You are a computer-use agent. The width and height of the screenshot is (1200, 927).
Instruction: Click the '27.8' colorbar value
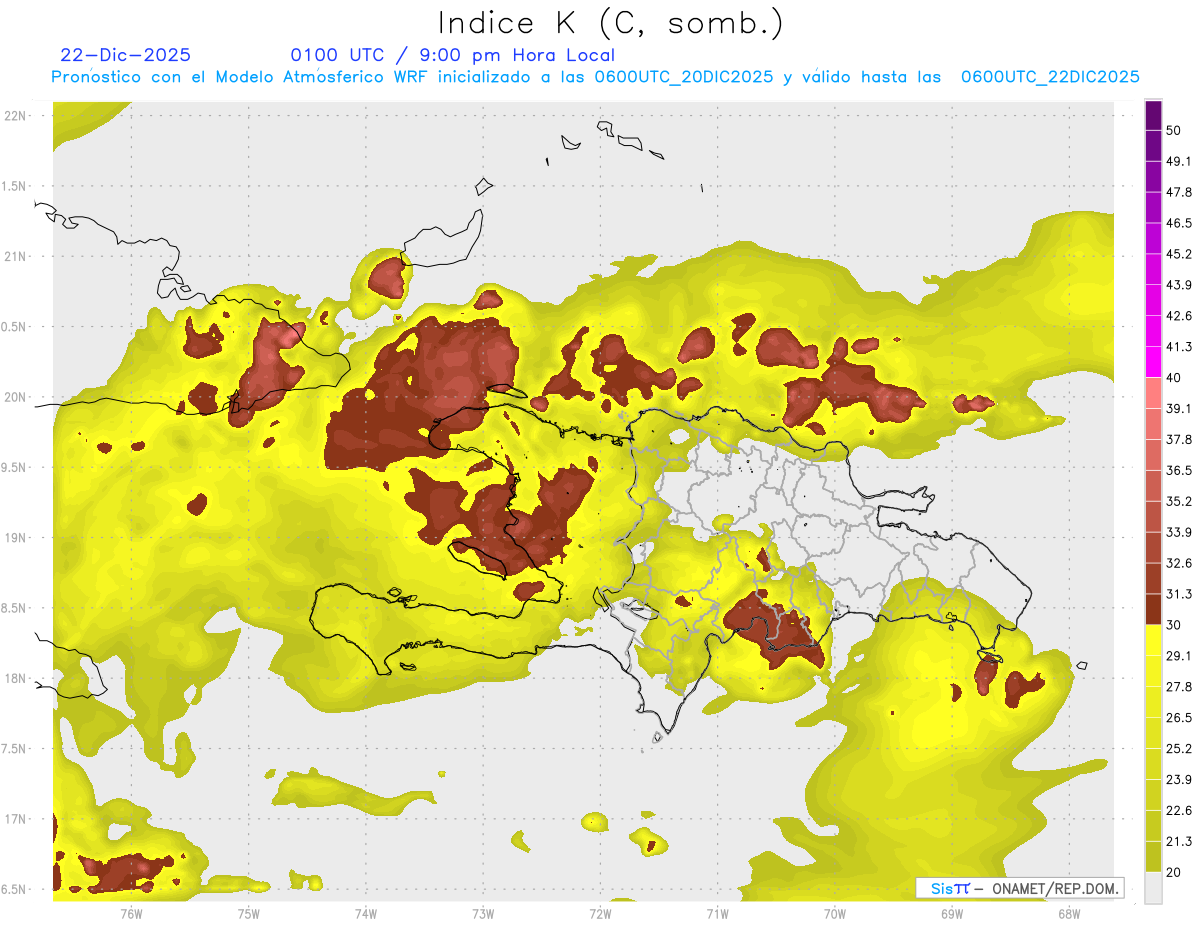click(x=1179, y=687)
